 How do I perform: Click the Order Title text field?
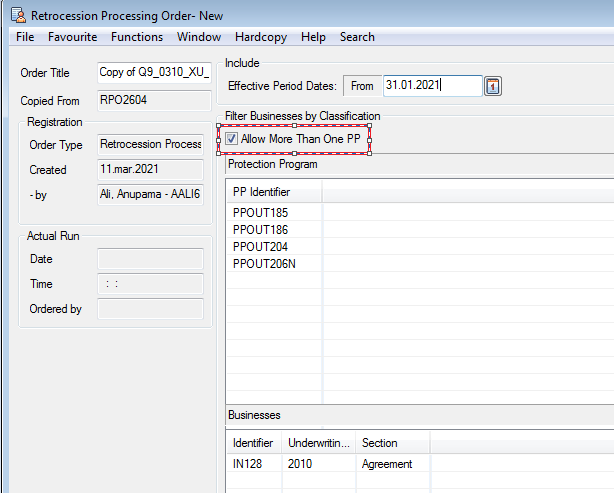click(154, 73)
